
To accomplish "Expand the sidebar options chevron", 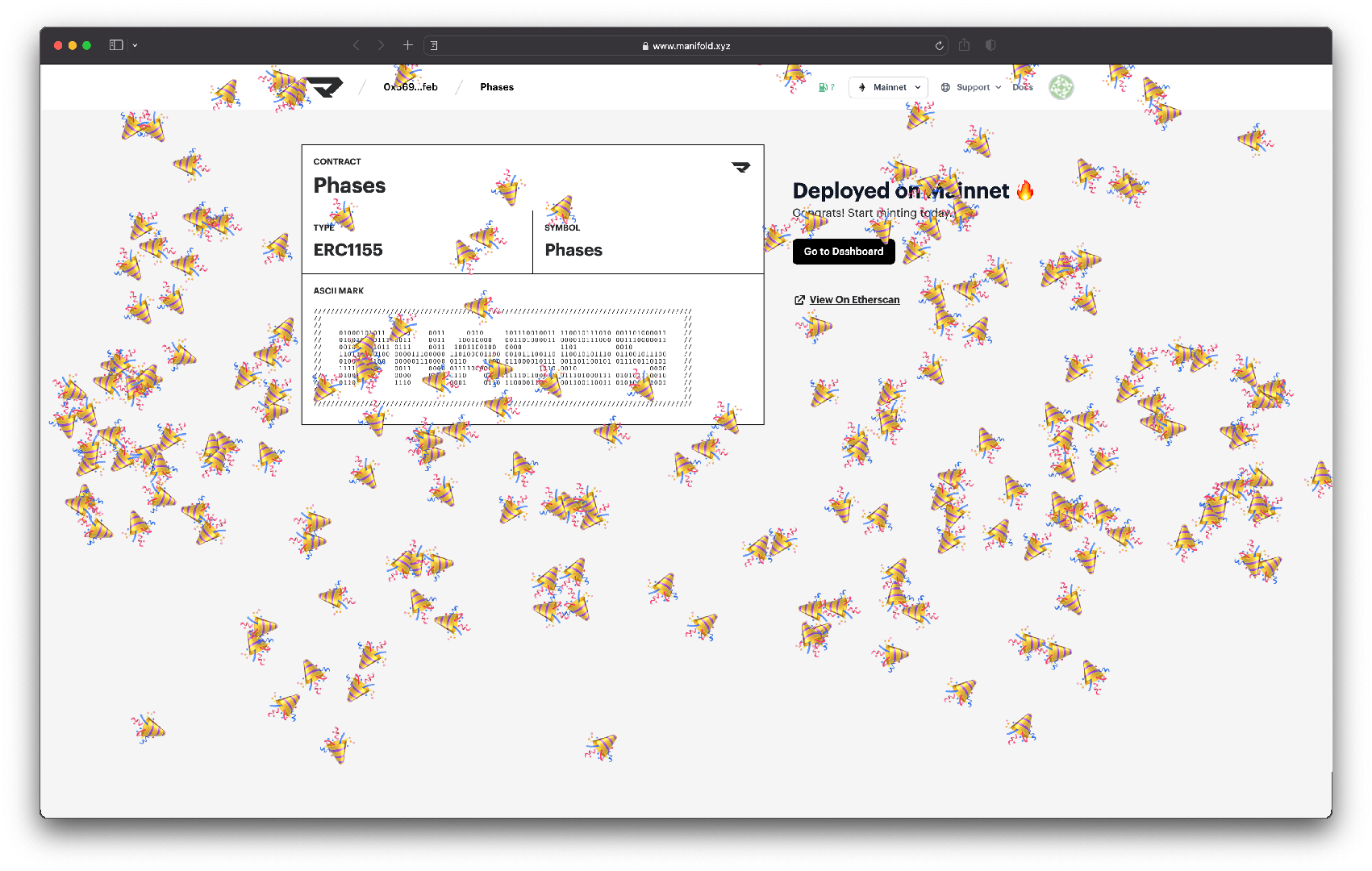I will coord(135,45).
